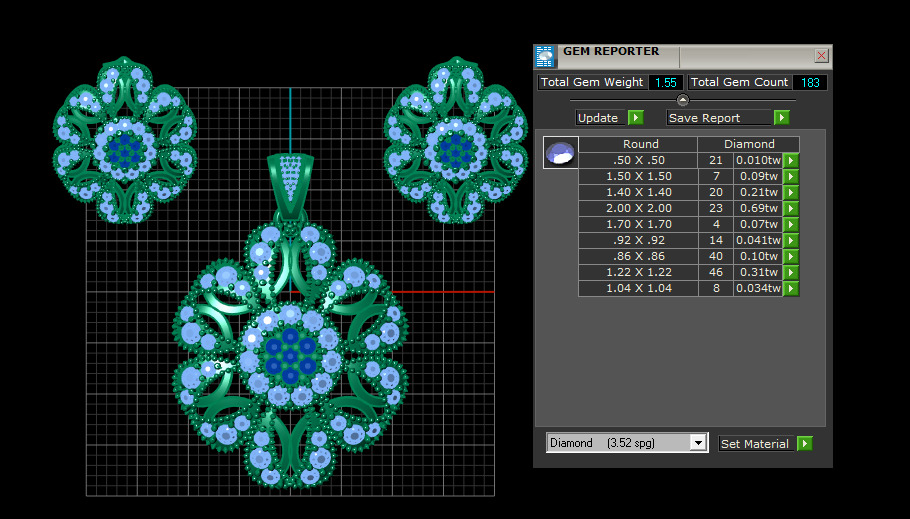
Task: Click the Total Gem Weight label
Action: pyautogui.click(x=592, y=82)
